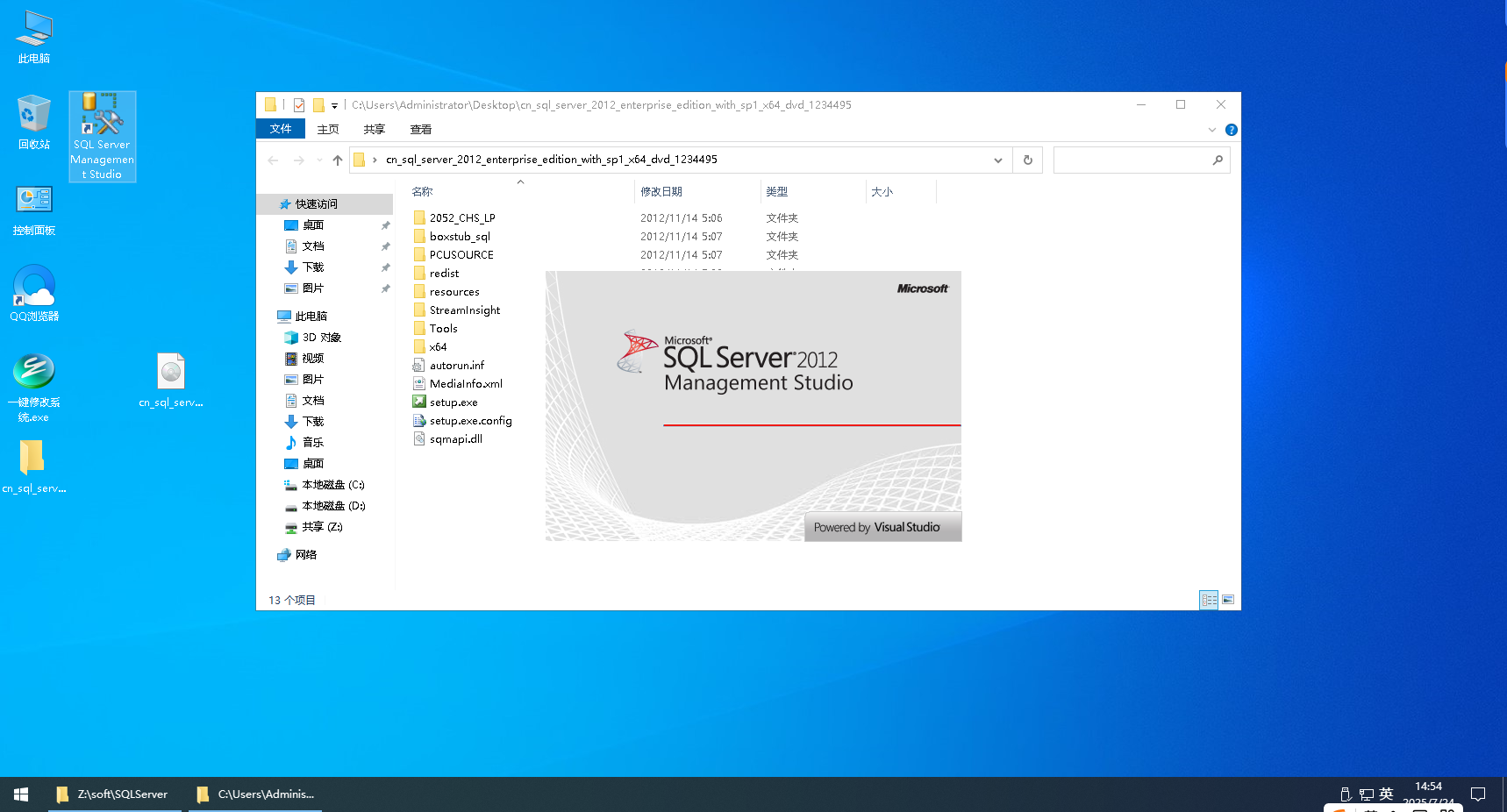Open the notification center in the taskbar
This screenshot has width=1507, height=812.
point(1478,794)
